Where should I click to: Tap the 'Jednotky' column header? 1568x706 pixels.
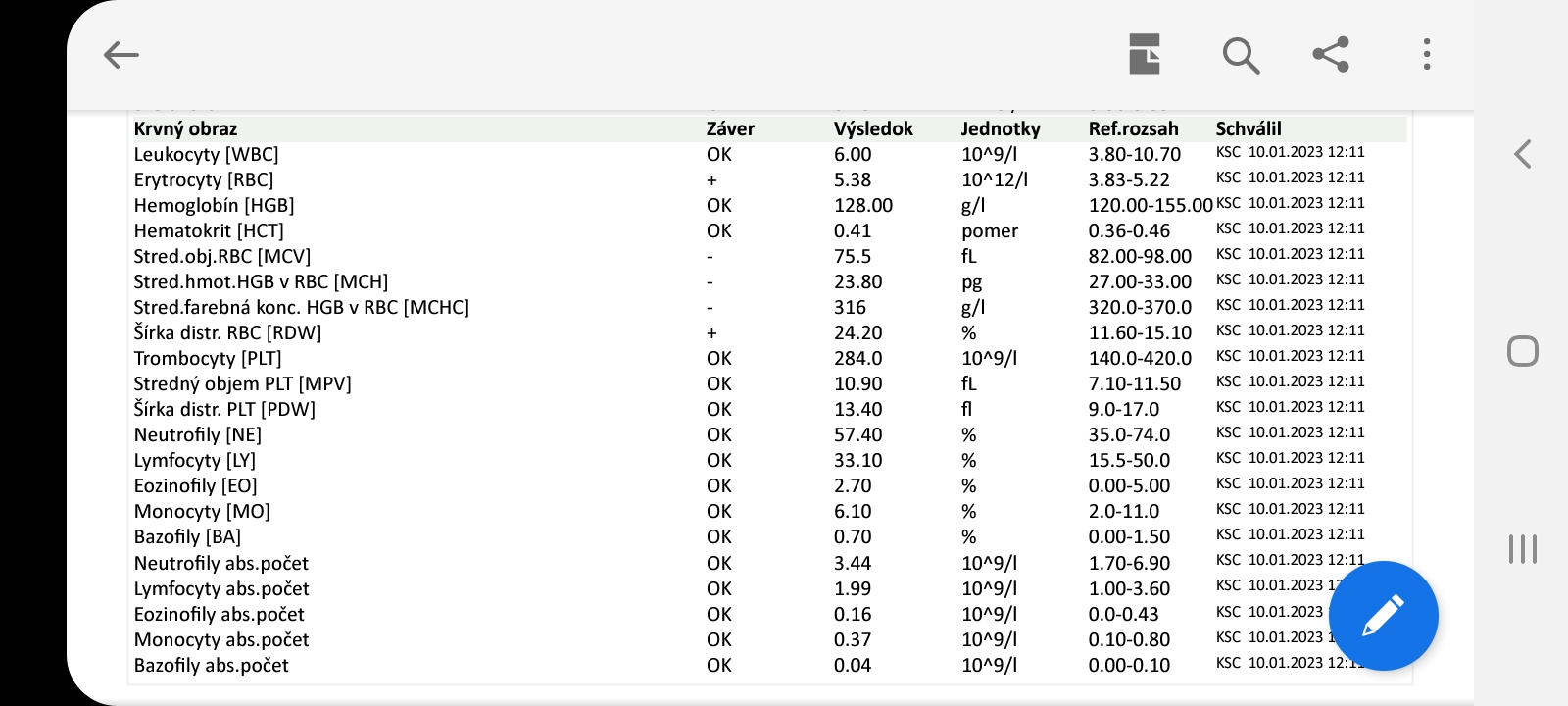1001,128
